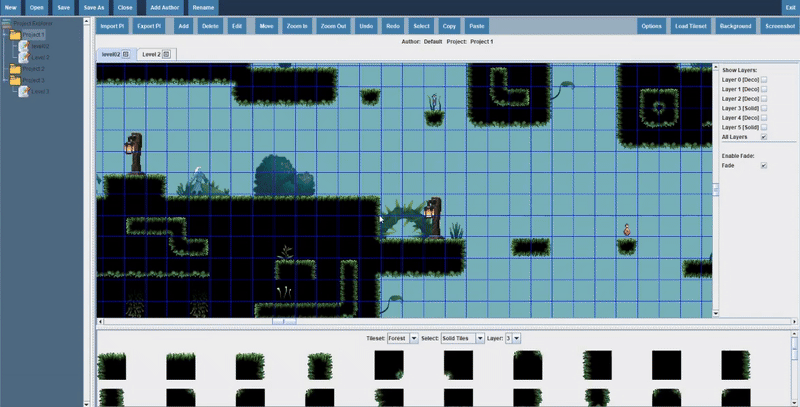The image size is (800, 407).
Task: Switch to the level02 tab
Action: [x=110, y=54]
